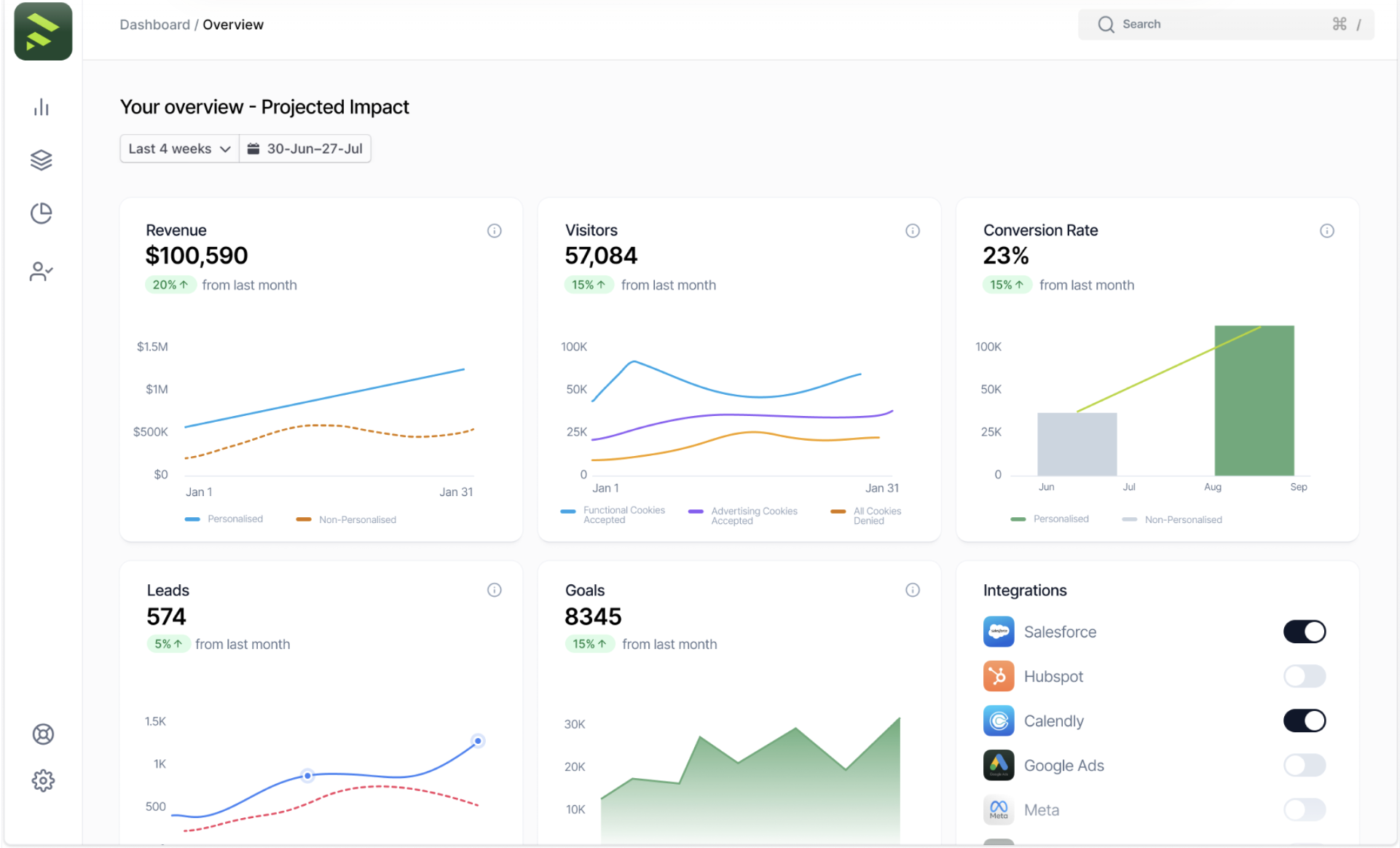Open the bar chart analytics sidebar icon
Image resolution: width=1400 pixels, height=848 pixels.
click(42, 108)
